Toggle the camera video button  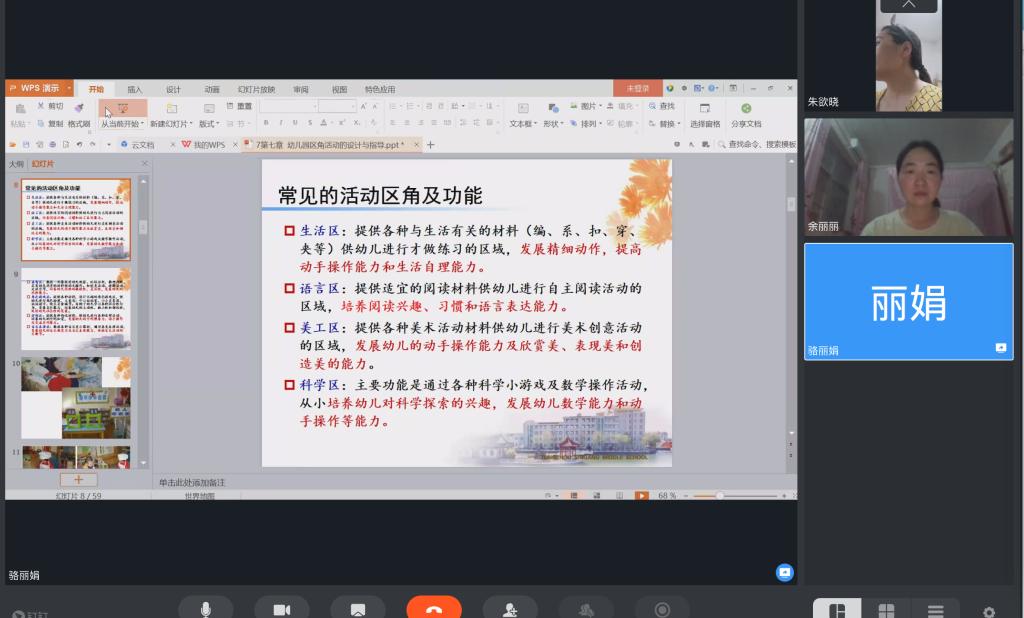coord(282,609)
